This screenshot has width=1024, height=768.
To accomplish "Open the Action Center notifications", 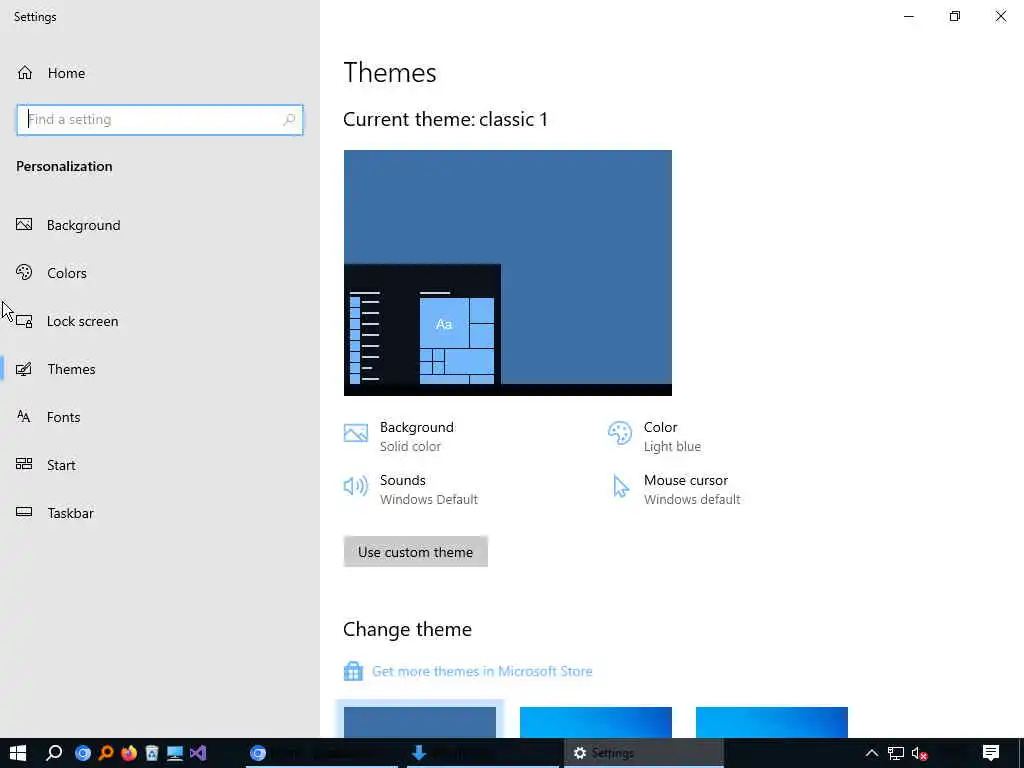I will [991, 753].
